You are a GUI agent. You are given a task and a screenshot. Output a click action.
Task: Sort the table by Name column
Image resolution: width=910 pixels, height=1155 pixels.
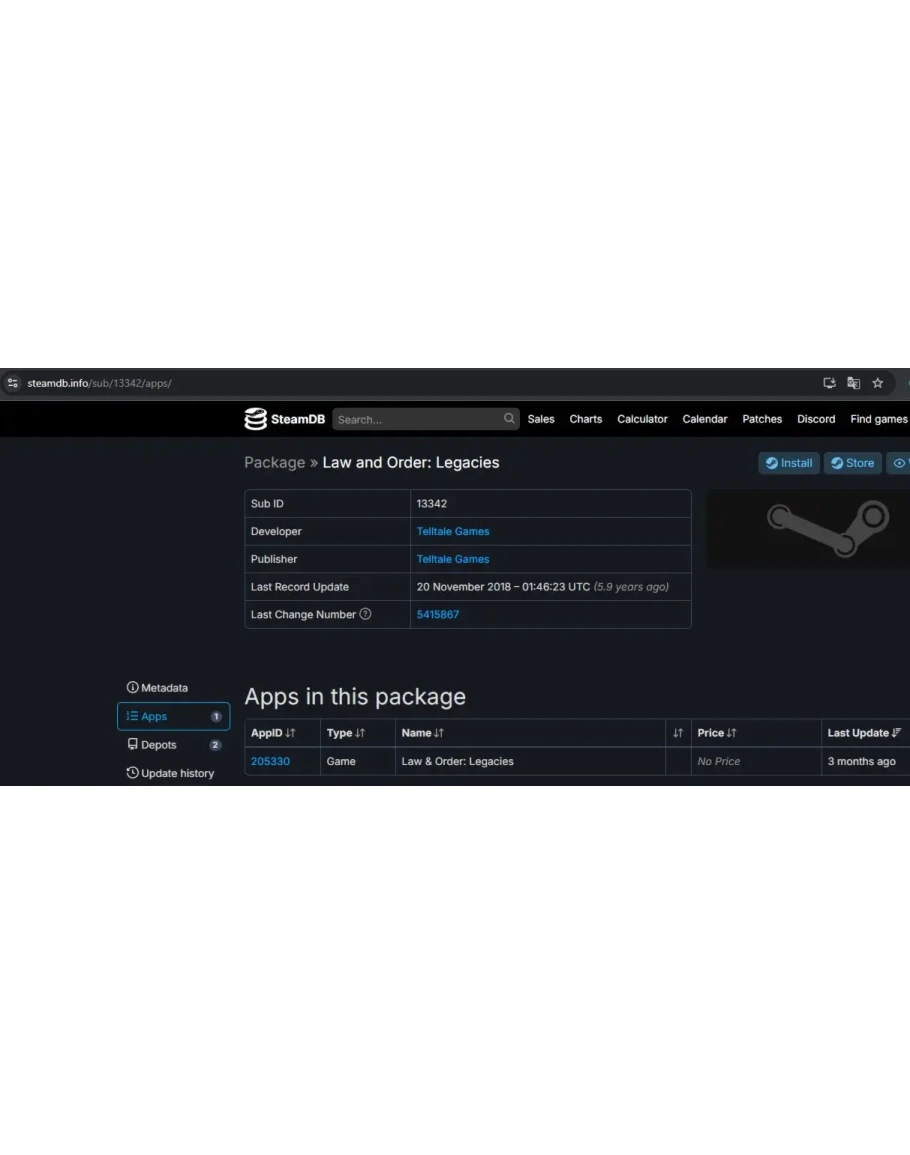click(x=422, y=733)
